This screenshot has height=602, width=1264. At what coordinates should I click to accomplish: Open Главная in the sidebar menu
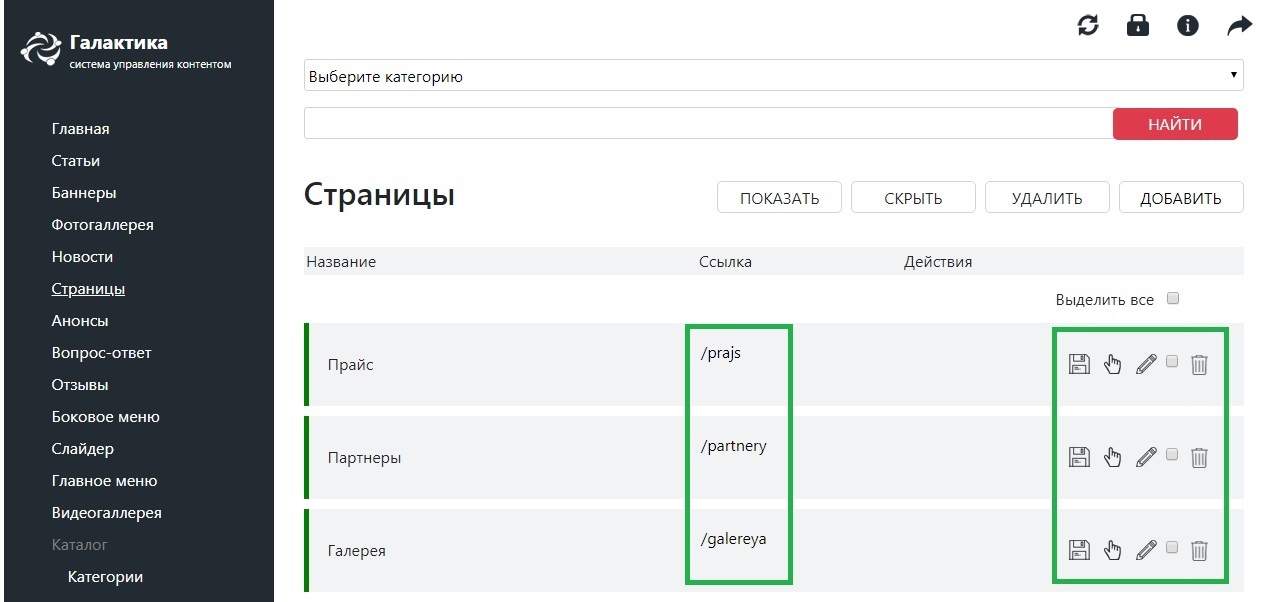(x=81, y=129)
